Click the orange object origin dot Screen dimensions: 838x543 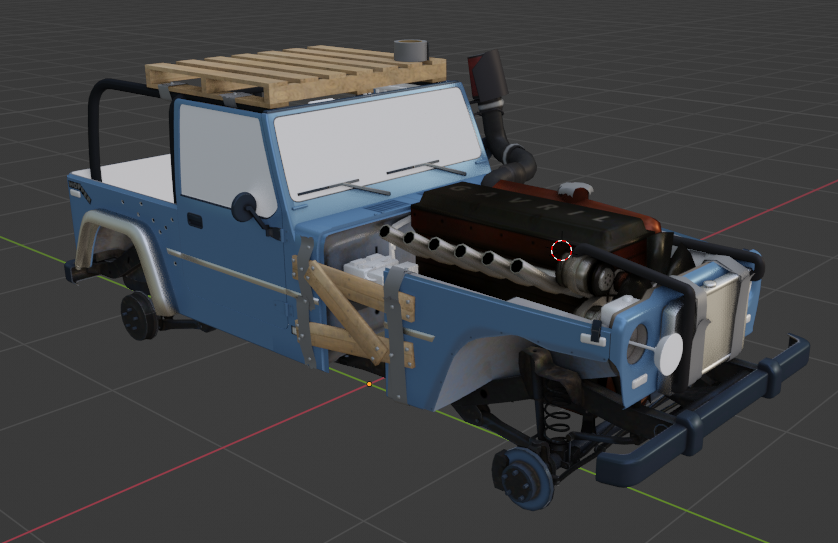tap(369, 384)
